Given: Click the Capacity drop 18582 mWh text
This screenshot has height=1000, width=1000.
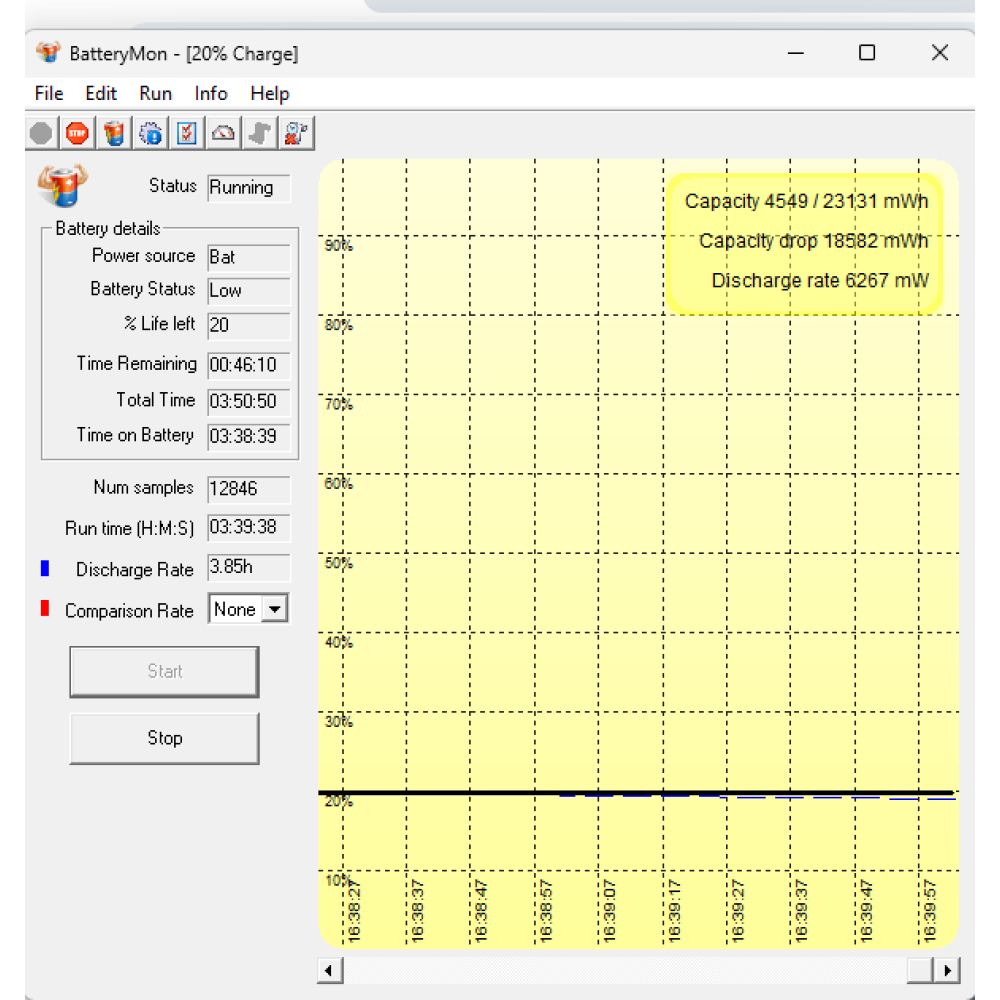Looking at the screenshot, I should (813, 241).
